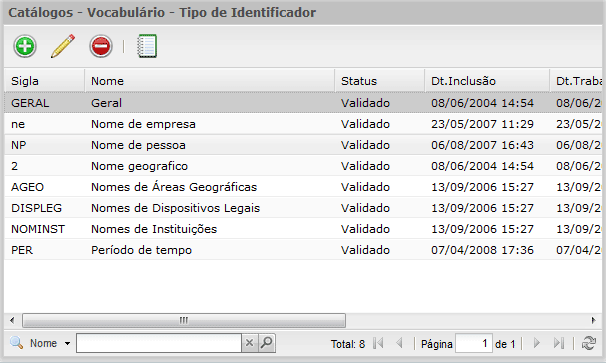
Task: Click the PER sigla cell
Action: pos(22,250)
